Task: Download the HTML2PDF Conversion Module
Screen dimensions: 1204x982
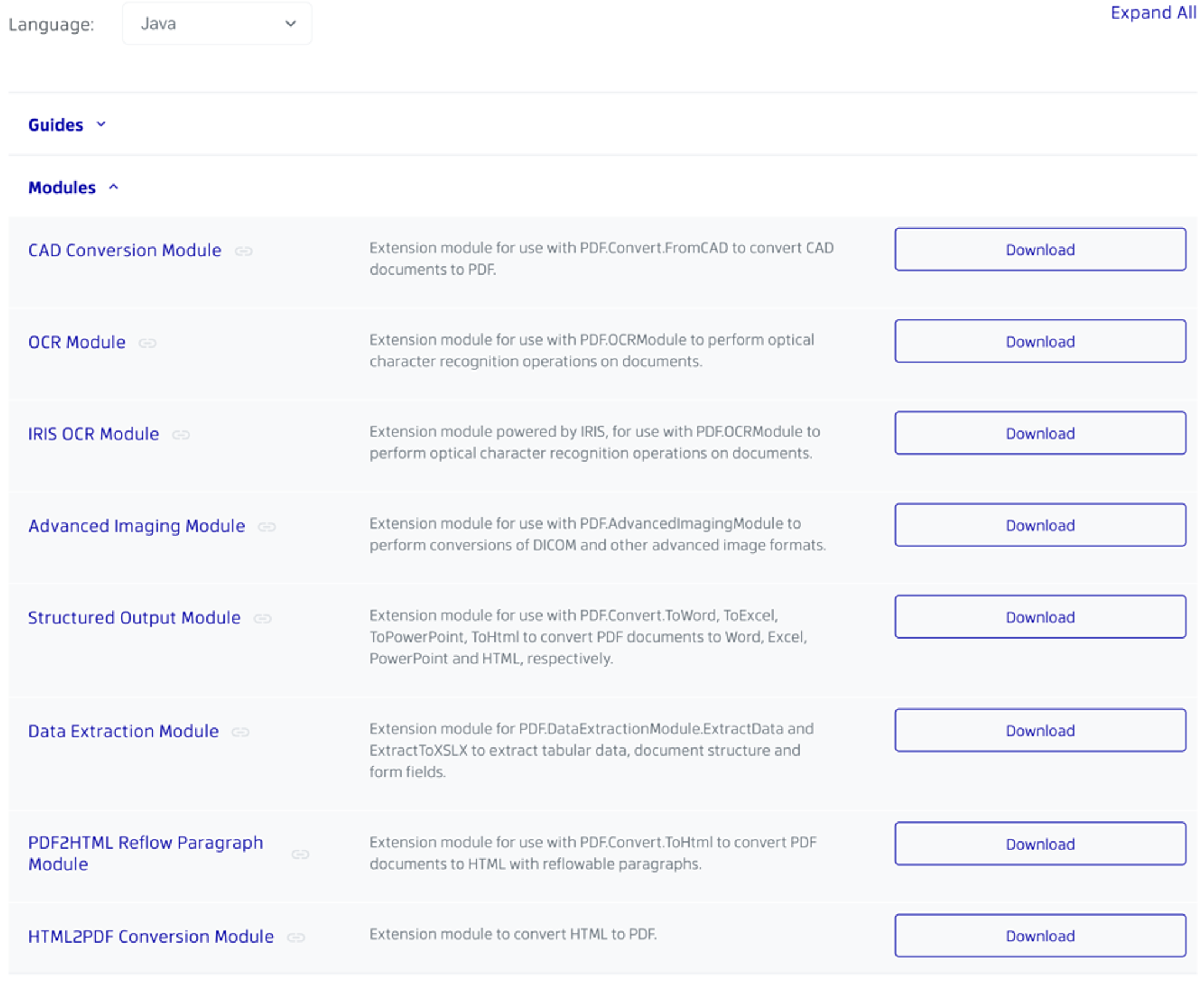Action: pos(1039,936)
